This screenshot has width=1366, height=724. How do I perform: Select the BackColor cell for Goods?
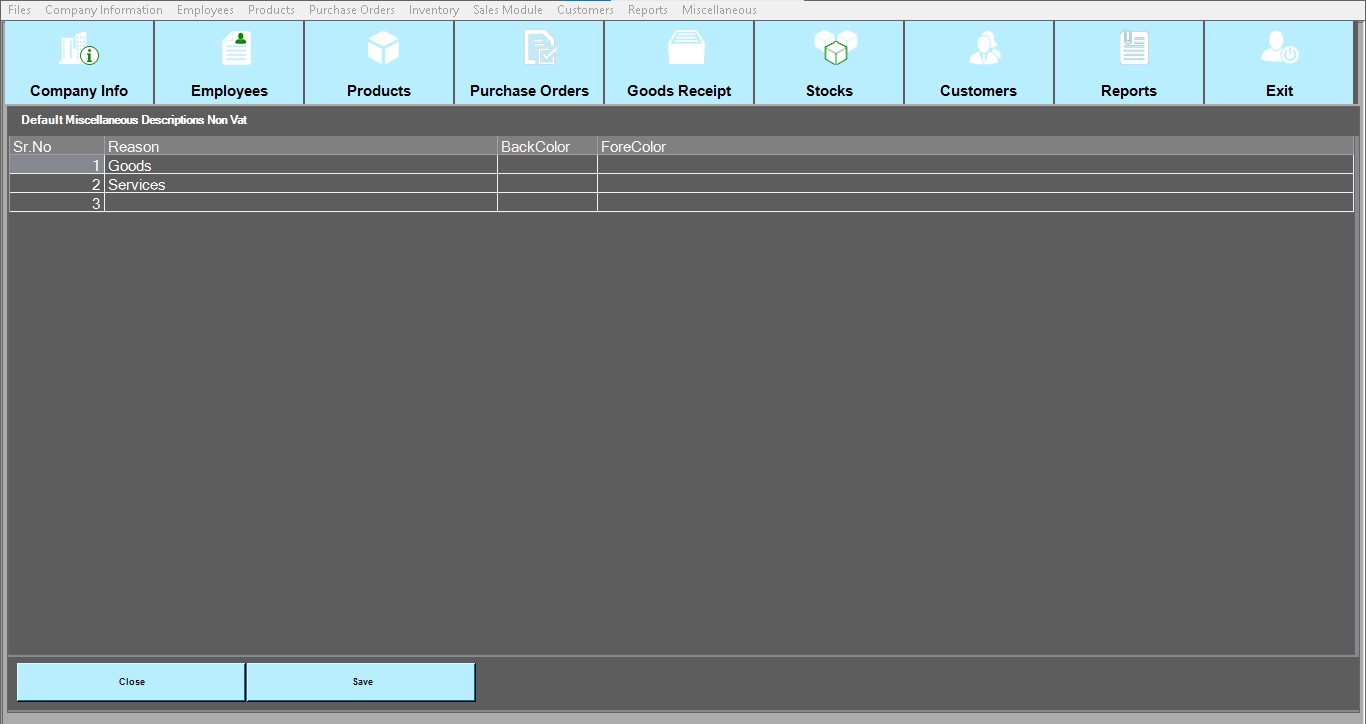coord(547,166)
